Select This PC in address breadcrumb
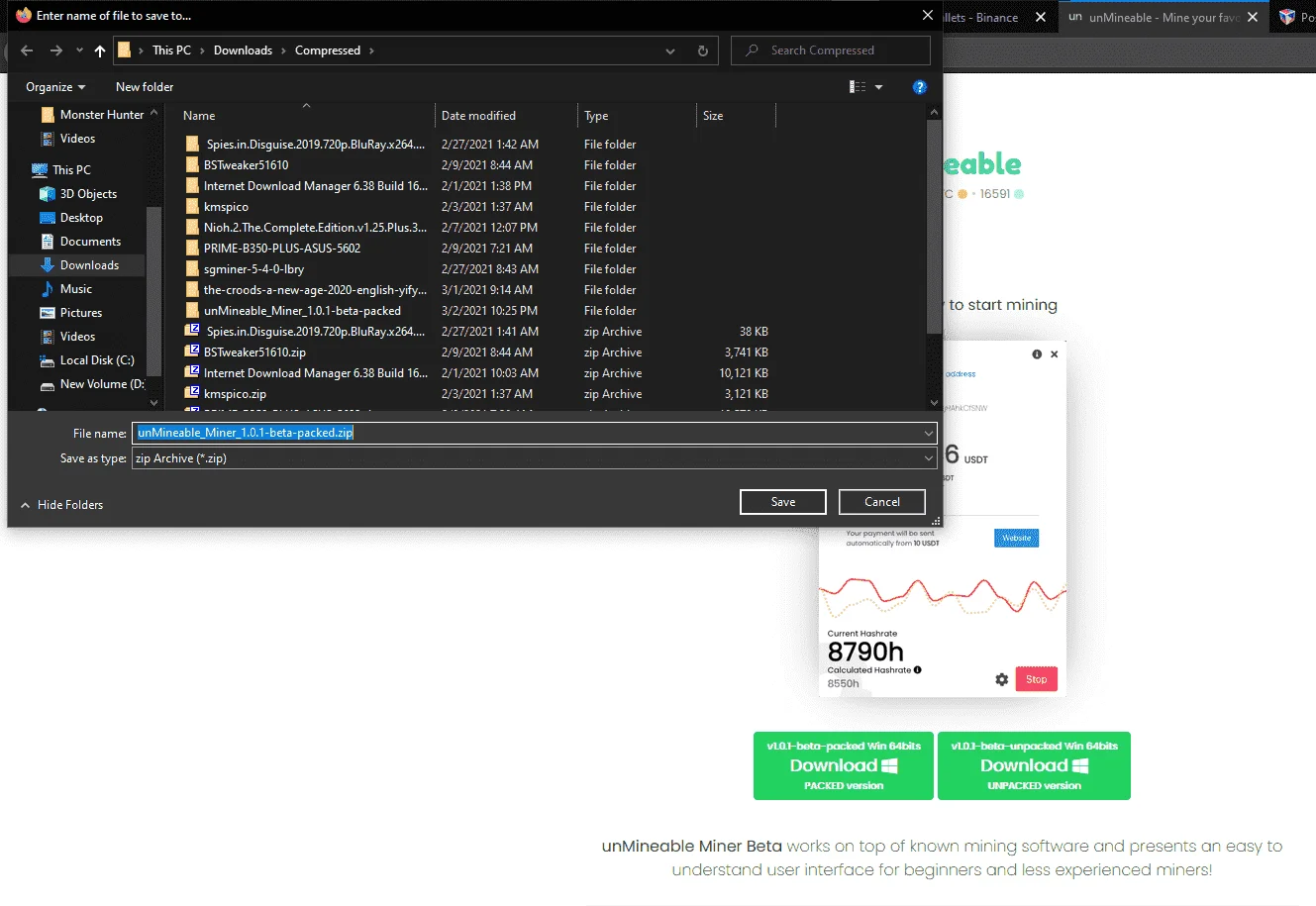 171,50
